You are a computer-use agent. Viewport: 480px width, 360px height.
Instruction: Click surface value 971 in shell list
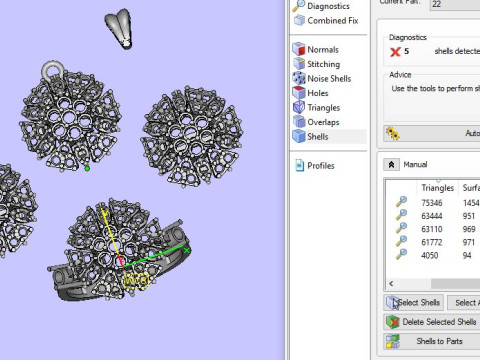tap(468, 242)
